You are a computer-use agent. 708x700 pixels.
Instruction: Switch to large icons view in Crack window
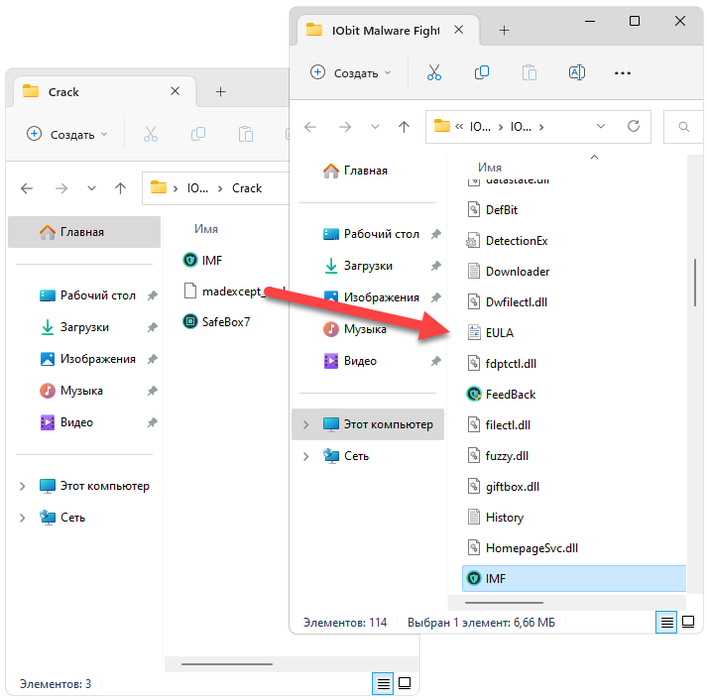click(x=405, y=683)
